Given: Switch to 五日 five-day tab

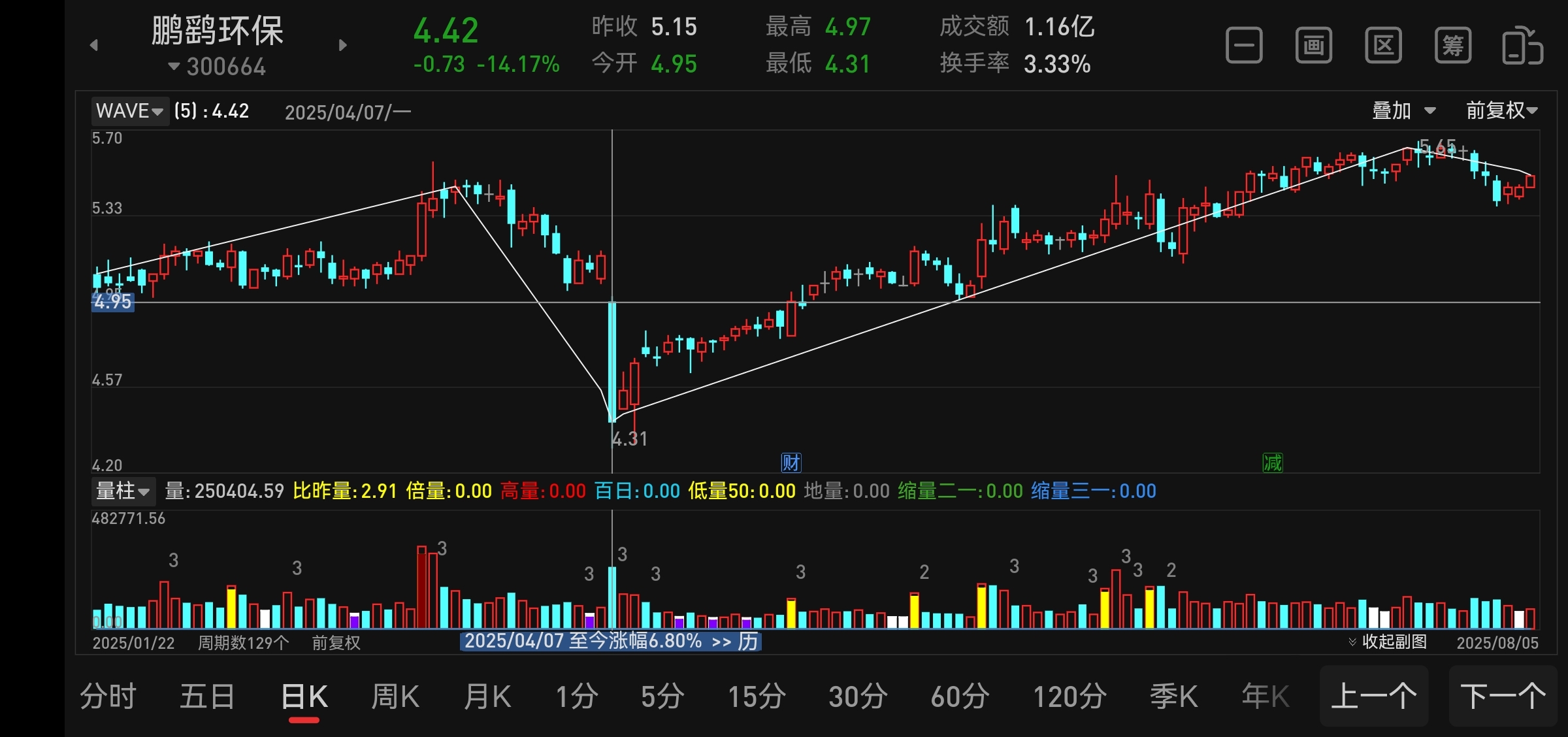Looking at the screenshot, I should click(207, 696).
